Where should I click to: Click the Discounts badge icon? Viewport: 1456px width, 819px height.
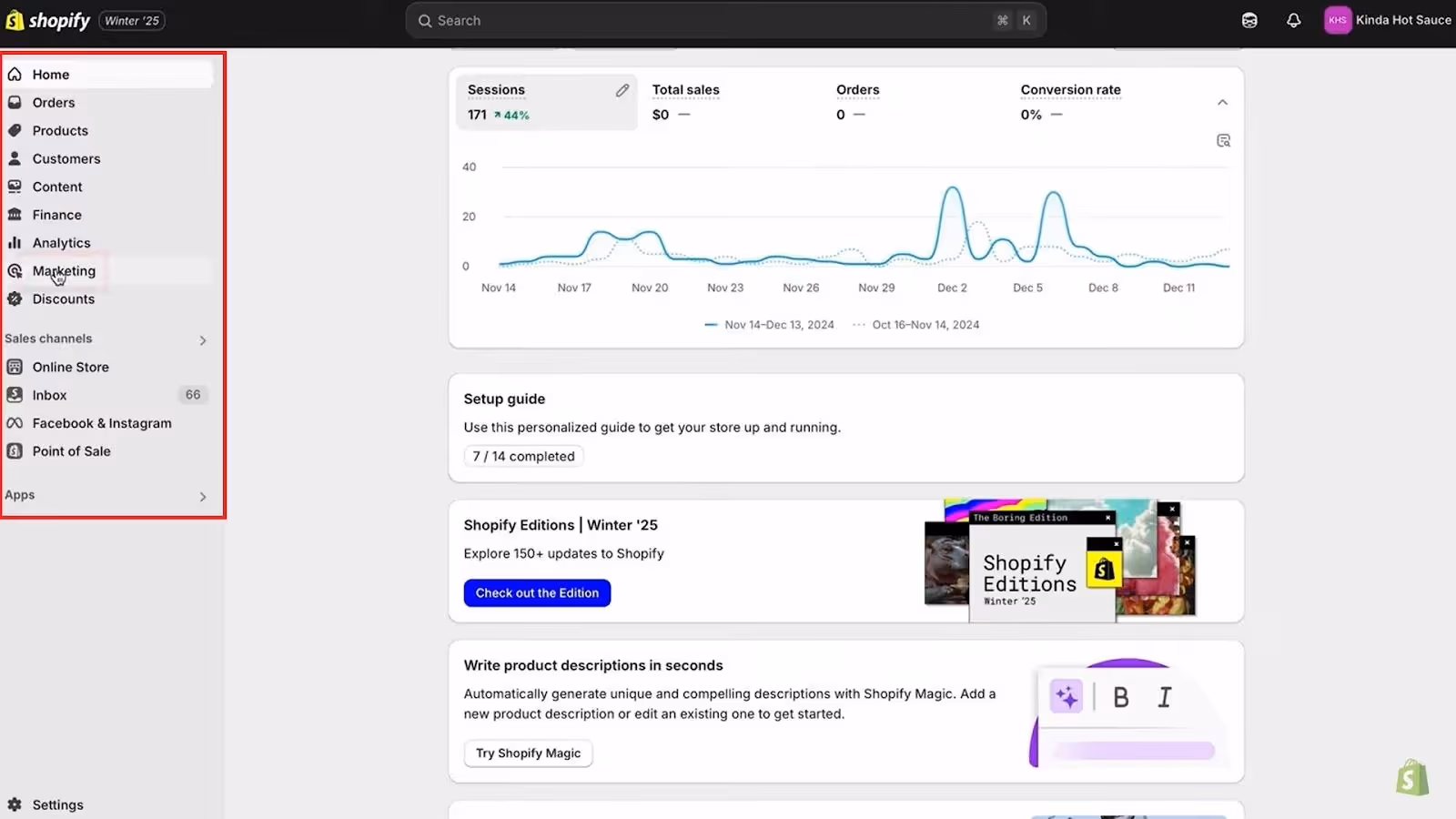click(15, 299)
